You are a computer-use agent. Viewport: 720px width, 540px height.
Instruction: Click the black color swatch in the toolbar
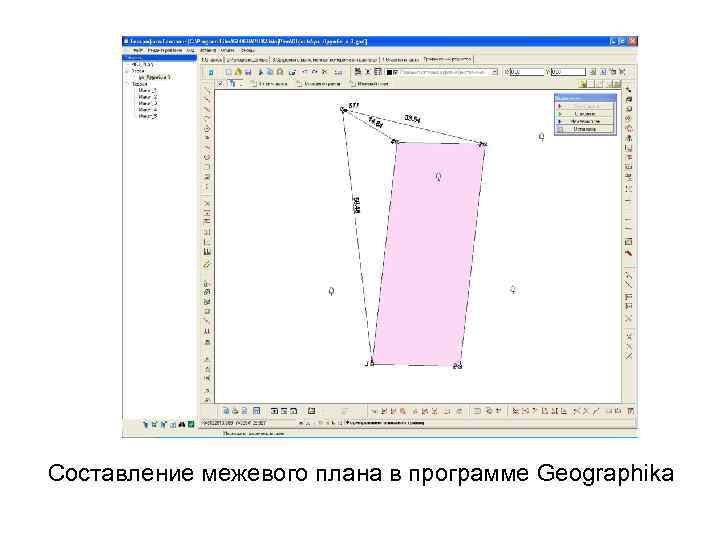389,72
